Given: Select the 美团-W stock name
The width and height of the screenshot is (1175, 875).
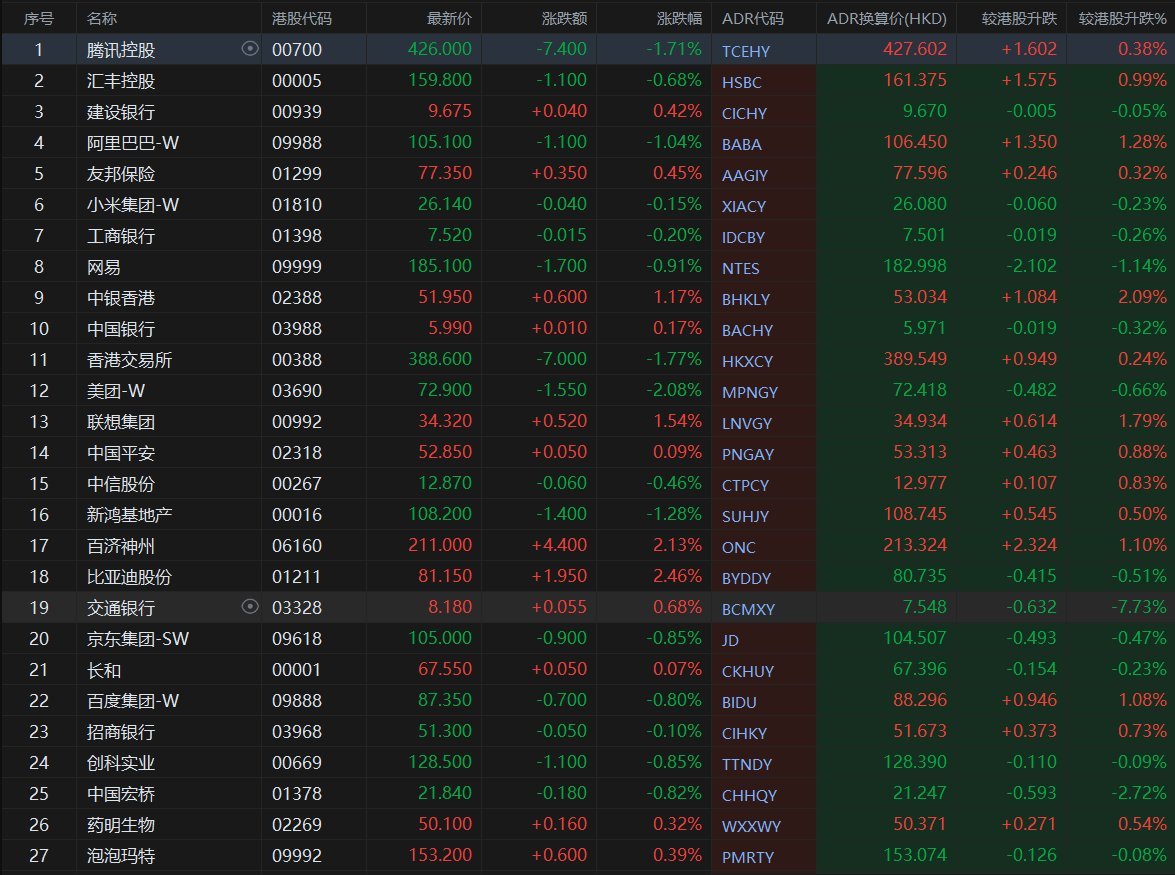Looking at the screenshot, I should (115, 391).
